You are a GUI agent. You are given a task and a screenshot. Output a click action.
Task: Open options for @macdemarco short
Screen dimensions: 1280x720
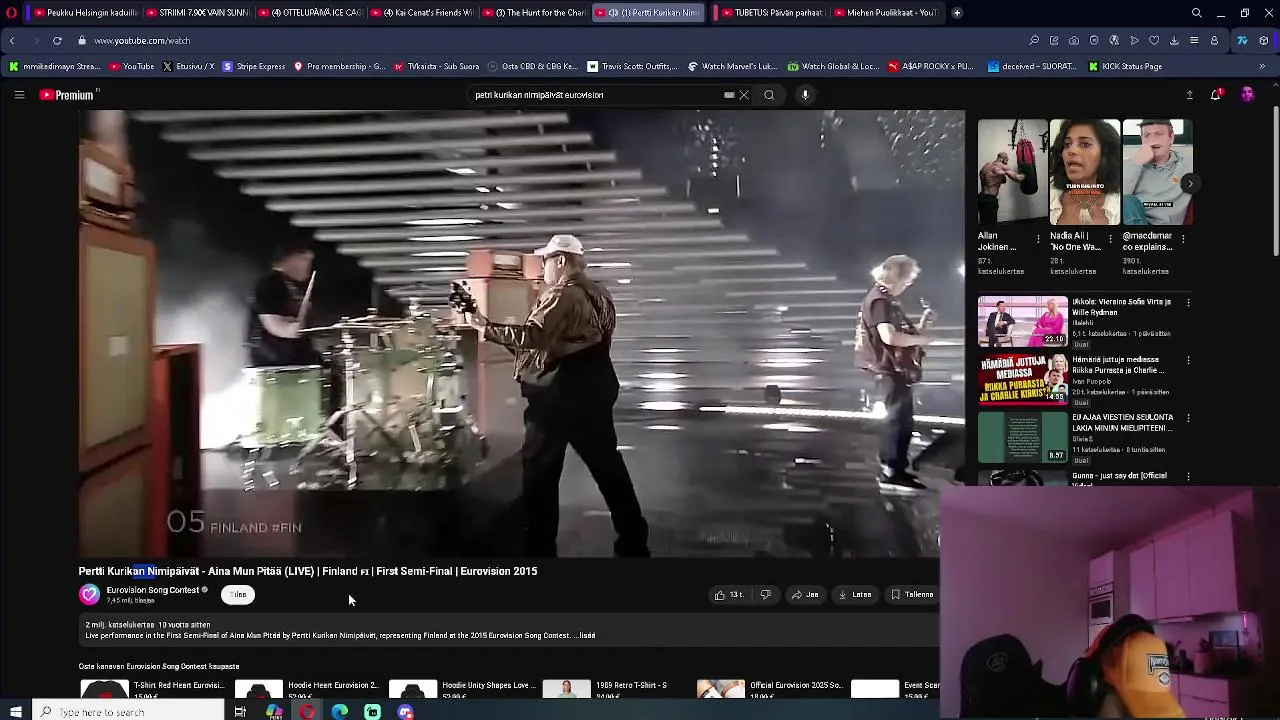1183,239
